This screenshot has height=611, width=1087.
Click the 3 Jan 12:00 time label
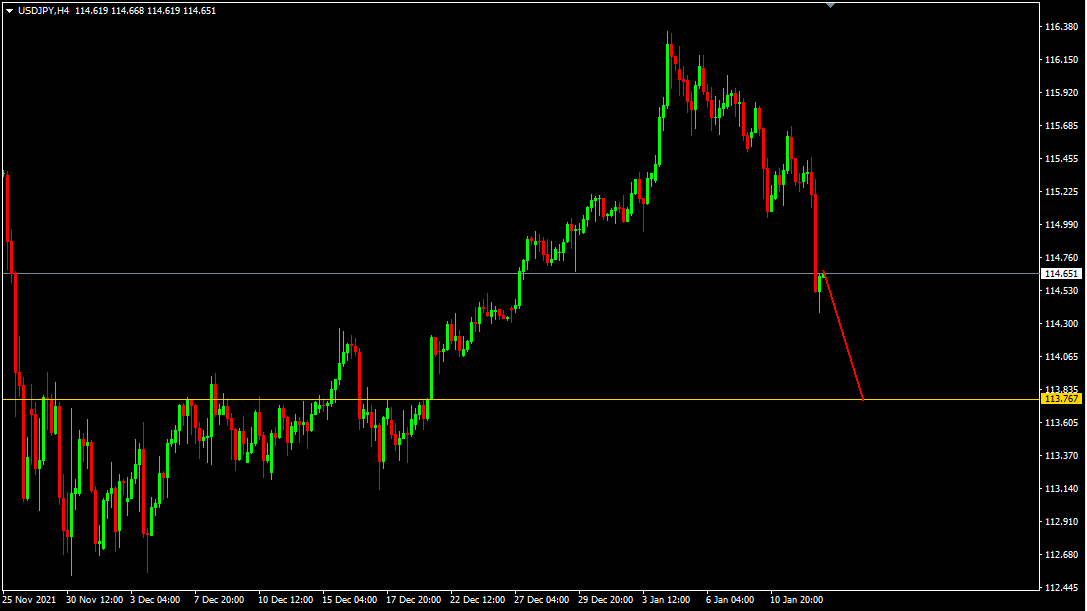coord(666,600)
